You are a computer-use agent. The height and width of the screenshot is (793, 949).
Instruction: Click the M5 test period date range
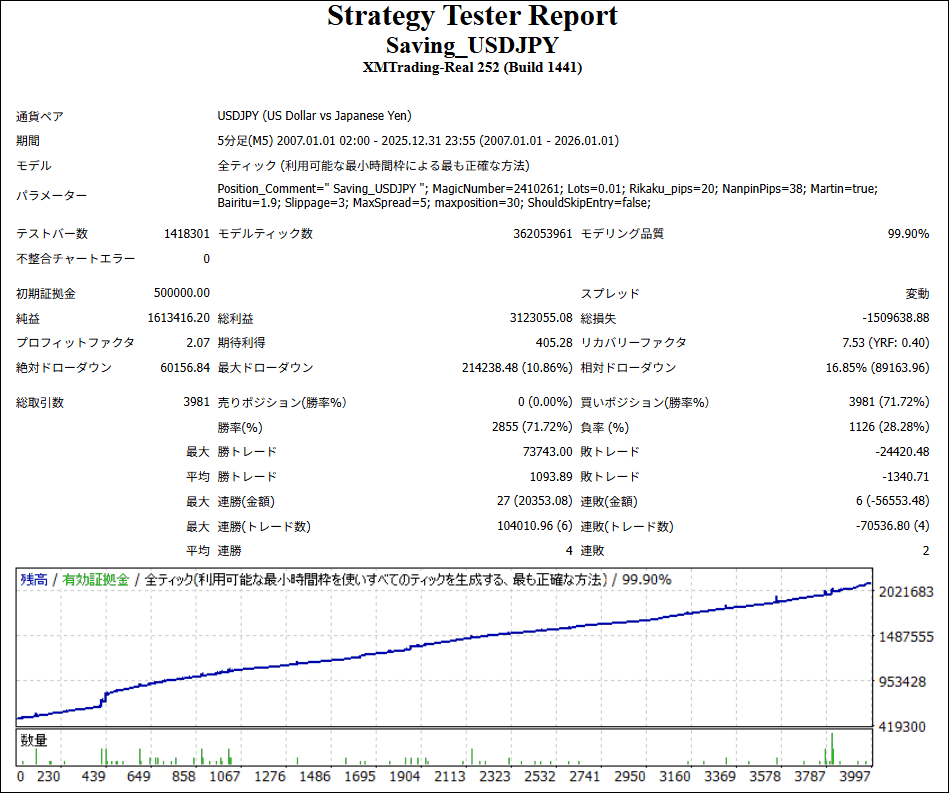[x=418, y=141]
